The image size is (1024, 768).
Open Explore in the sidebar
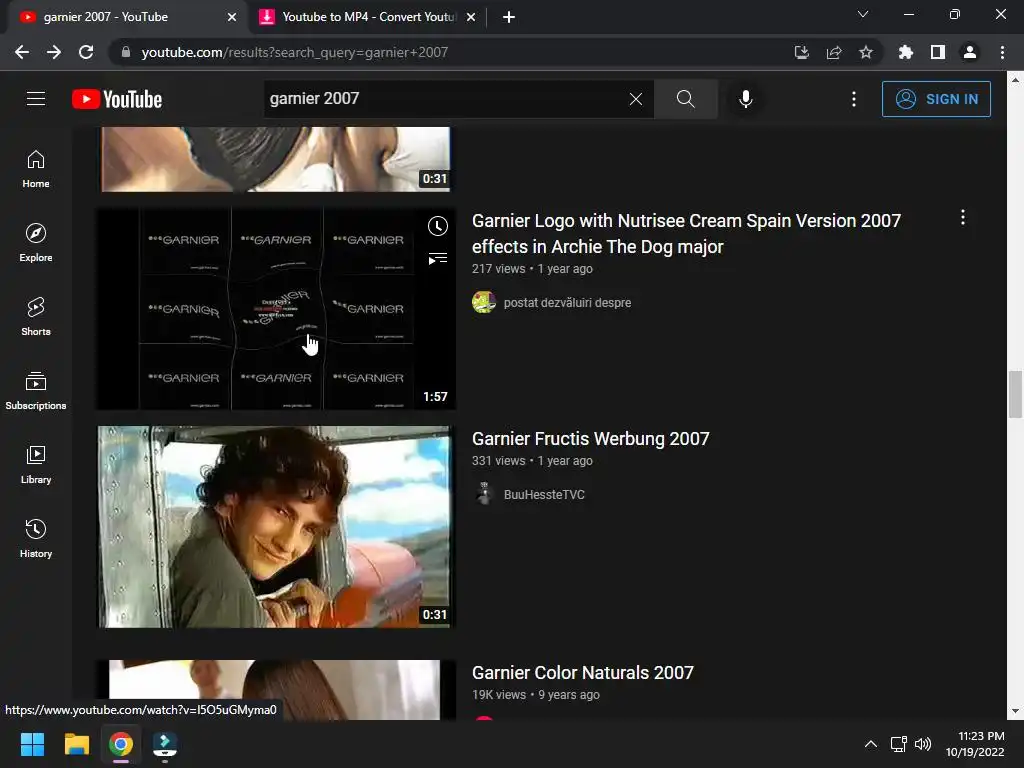(x=36, y=242)
